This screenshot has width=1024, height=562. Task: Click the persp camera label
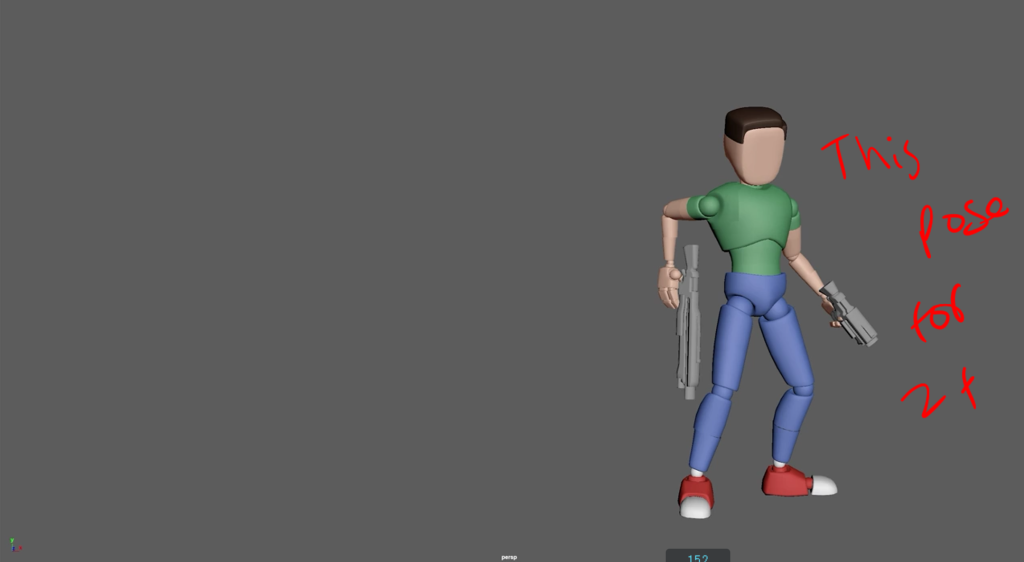[509, 557]
